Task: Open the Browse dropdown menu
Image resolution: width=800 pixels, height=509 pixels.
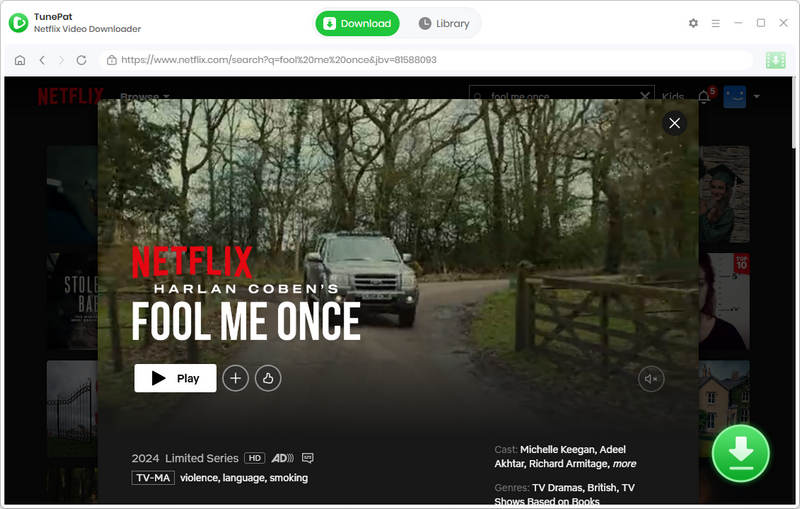Action: tap(144, 96)
